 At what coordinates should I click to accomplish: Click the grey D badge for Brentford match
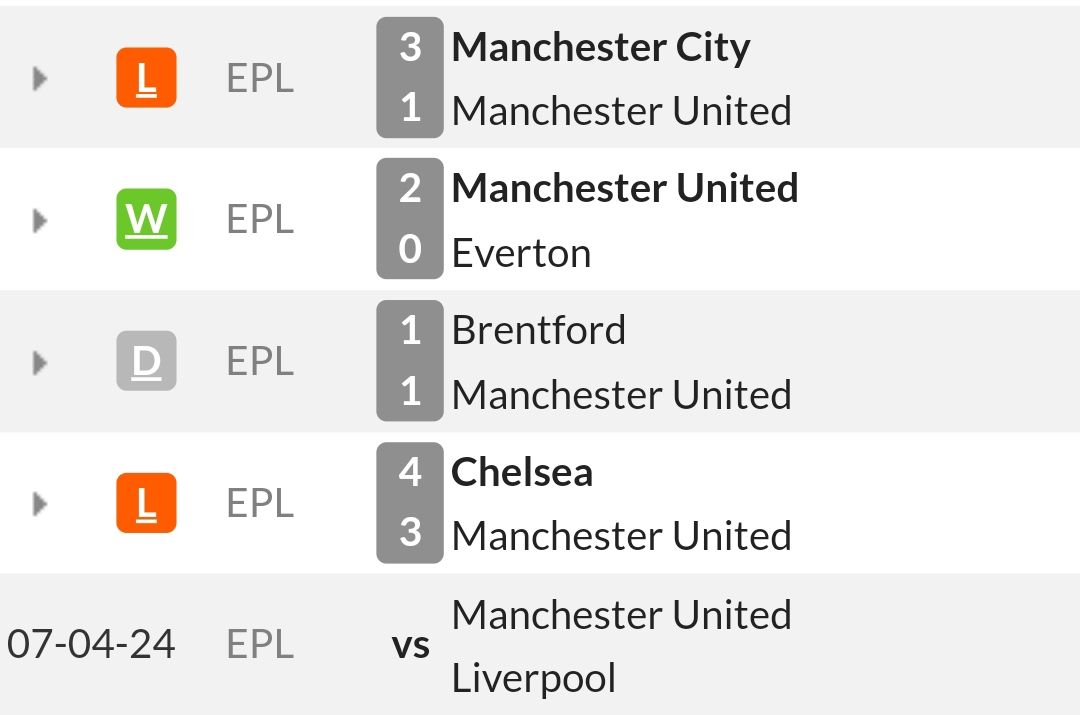(x=146, y=361)
